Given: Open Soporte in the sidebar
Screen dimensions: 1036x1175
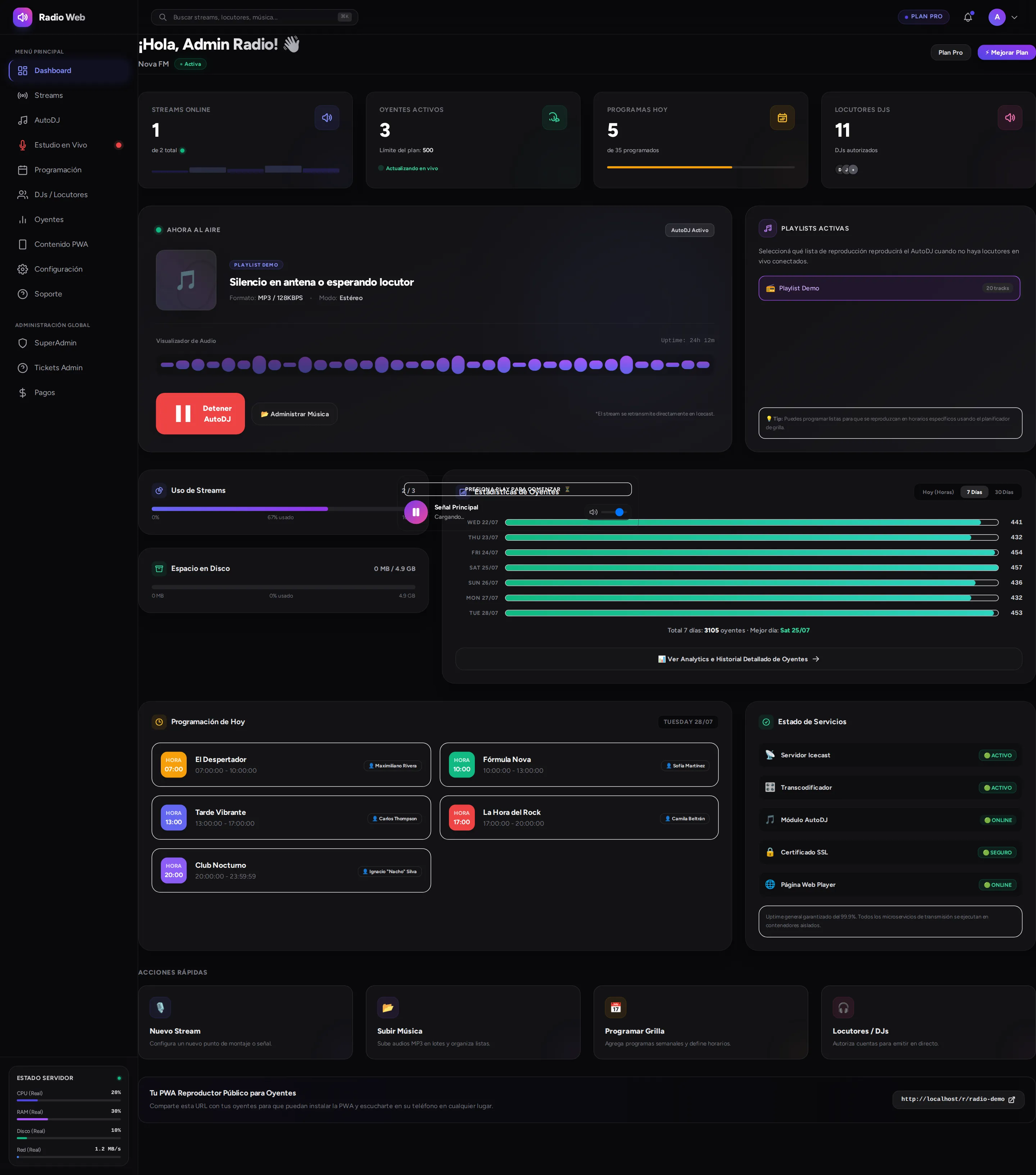Looking at the screenshot, I should tap(69, 294).
